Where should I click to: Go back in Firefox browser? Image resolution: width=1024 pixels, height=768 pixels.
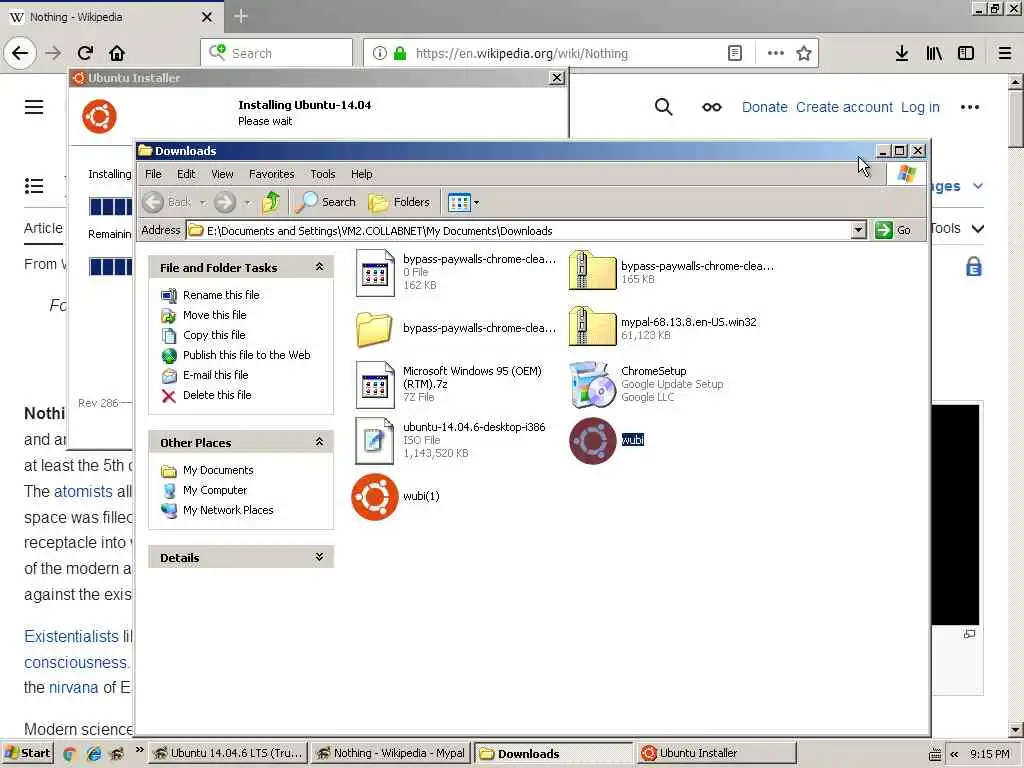(20, 53)
